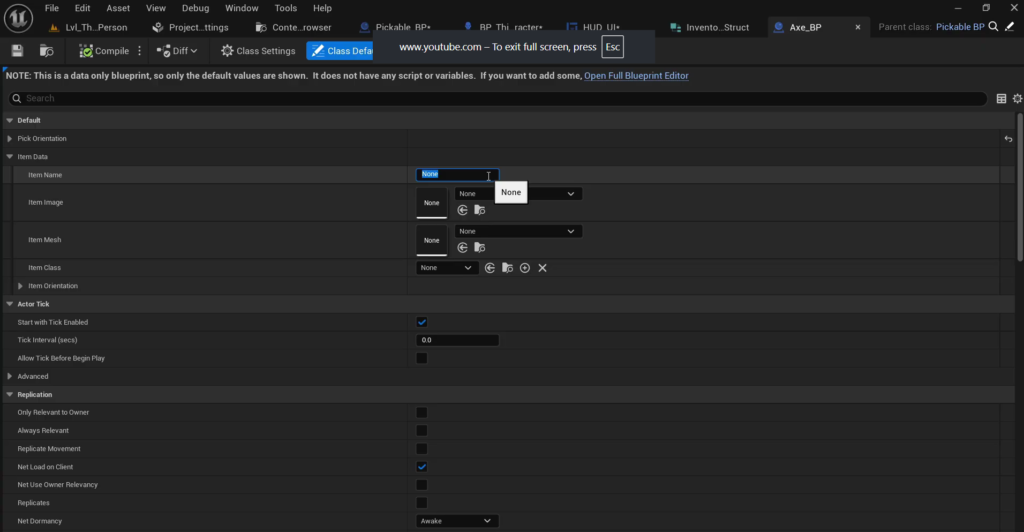The image size is (1024, 532).
Task: Open details view options gear
Action: (x=1017, y=99)
